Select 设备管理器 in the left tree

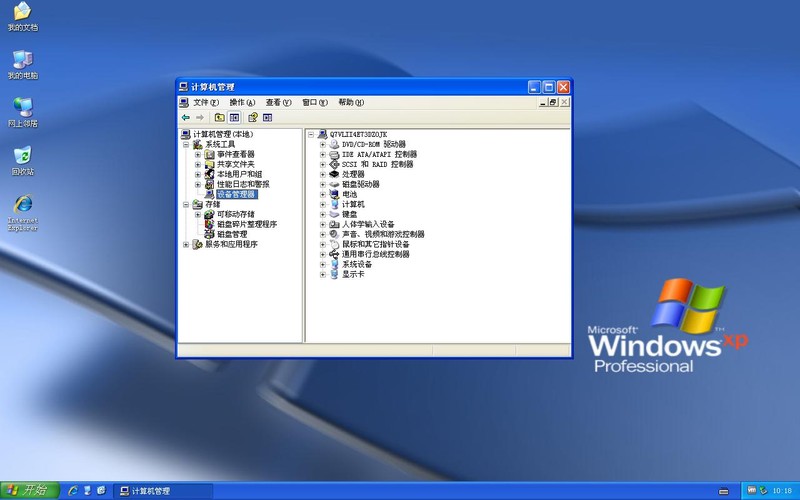pos(236,194)
